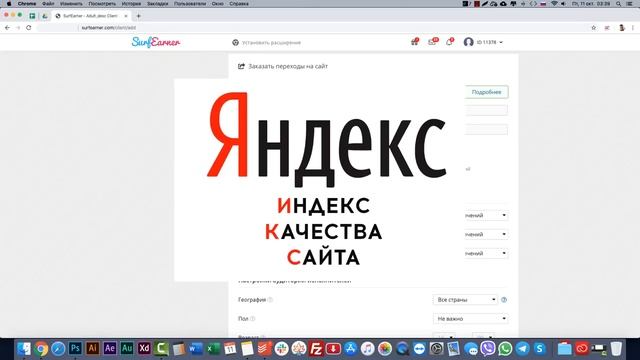
Task: Open the messages envelope icon with badge
Action: (x=432, y=42)
